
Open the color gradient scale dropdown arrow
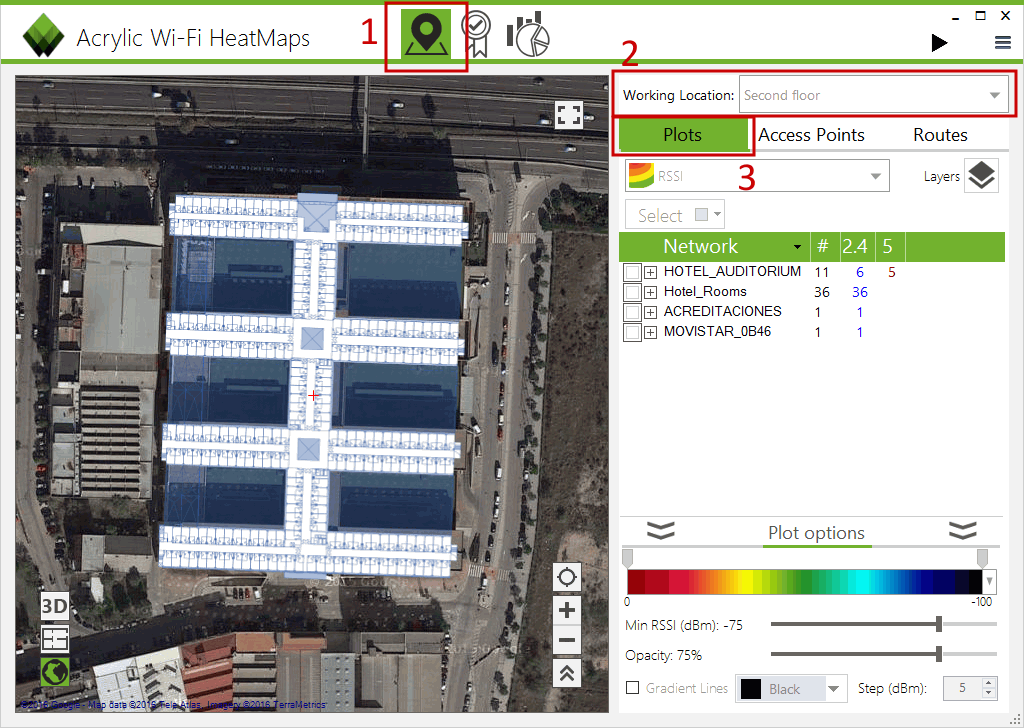[x=989, y=580]
